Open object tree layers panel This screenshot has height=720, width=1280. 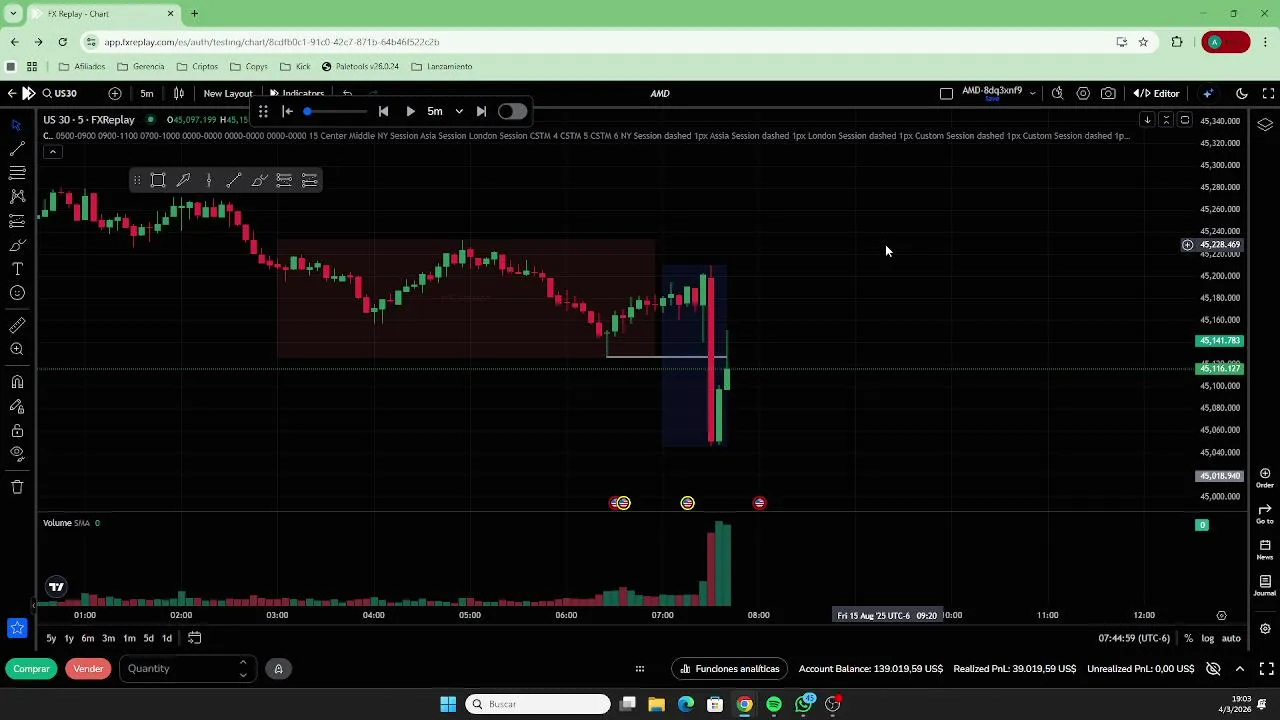1265,125
